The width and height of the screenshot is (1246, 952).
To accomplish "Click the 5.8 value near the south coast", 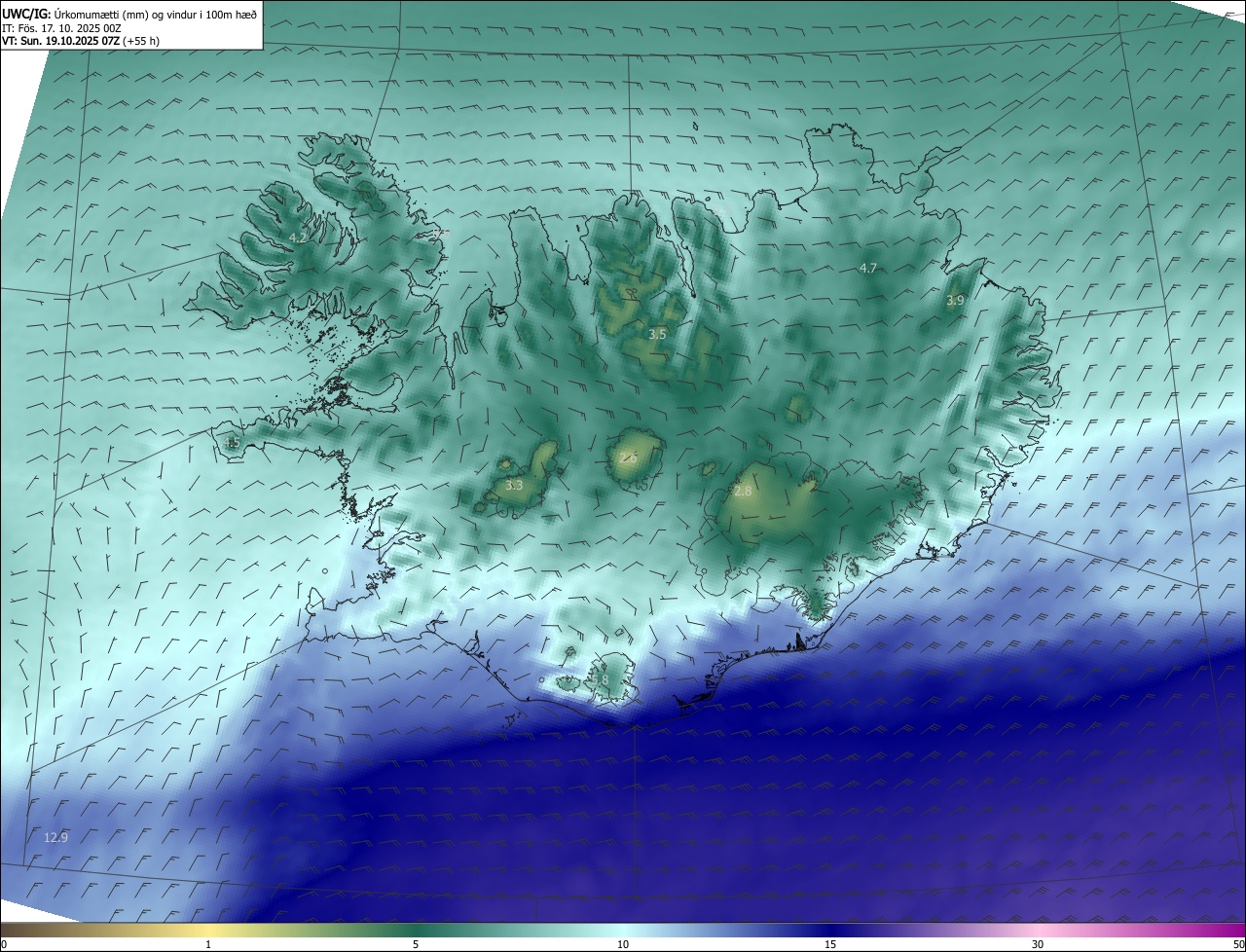I will pos(600,679).
